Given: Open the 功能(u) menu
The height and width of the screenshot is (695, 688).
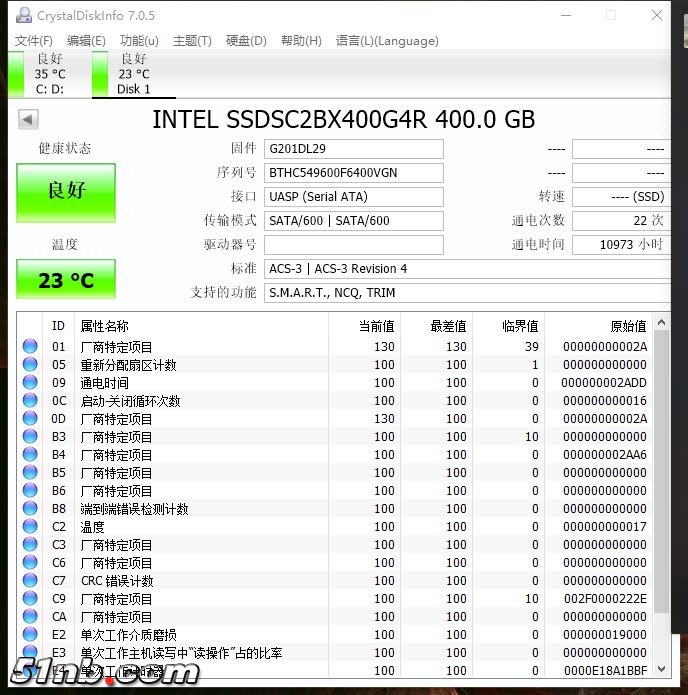Looking at the screenshot, I should (139, 41).
